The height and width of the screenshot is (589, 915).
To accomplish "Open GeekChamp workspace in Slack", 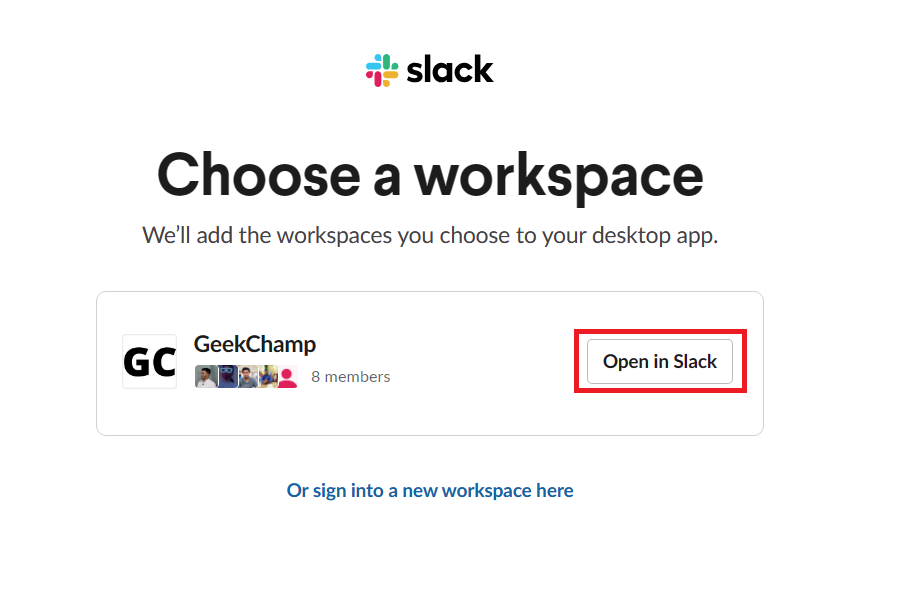I will [659, 361].
